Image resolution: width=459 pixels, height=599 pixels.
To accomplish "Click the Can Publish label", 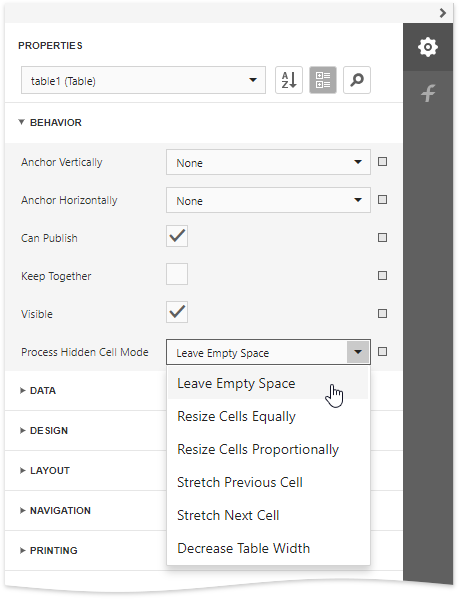I will (49, 238).
